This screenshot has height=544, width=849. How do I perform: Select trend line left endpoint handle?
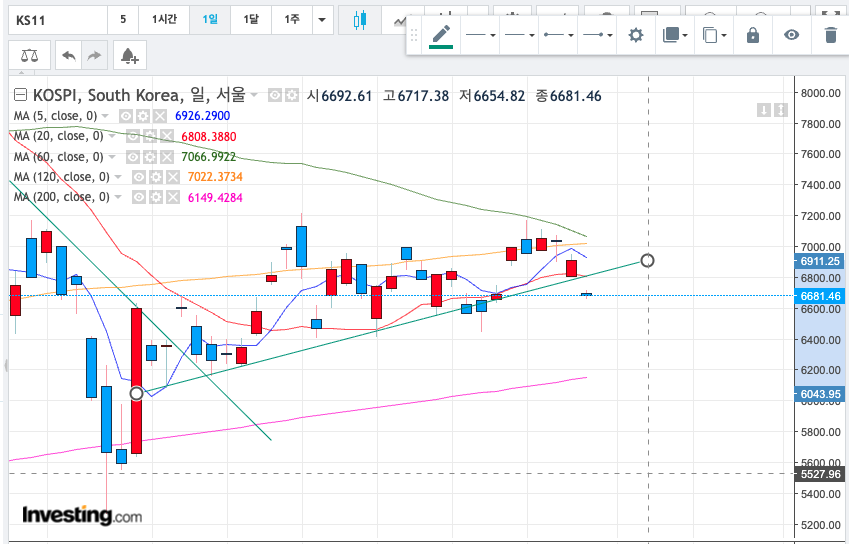coord(136,394)
